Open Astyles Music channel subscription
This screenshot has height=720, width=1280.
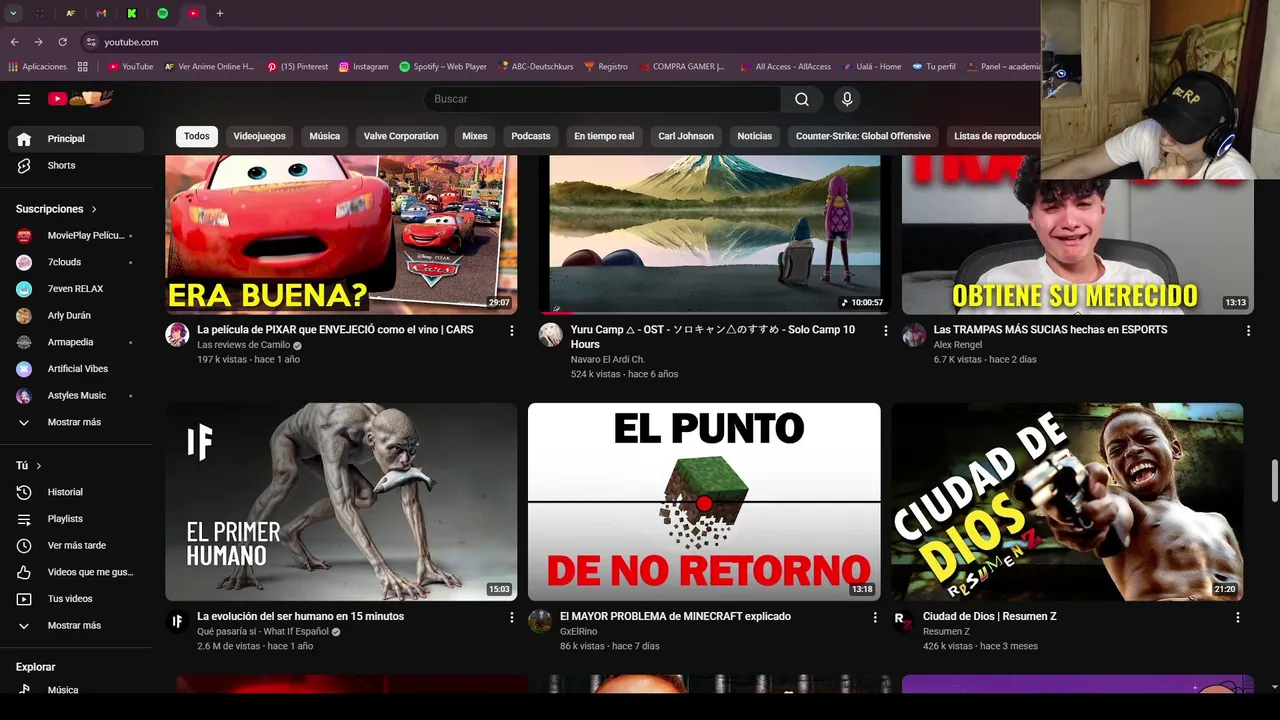[76, 395]
